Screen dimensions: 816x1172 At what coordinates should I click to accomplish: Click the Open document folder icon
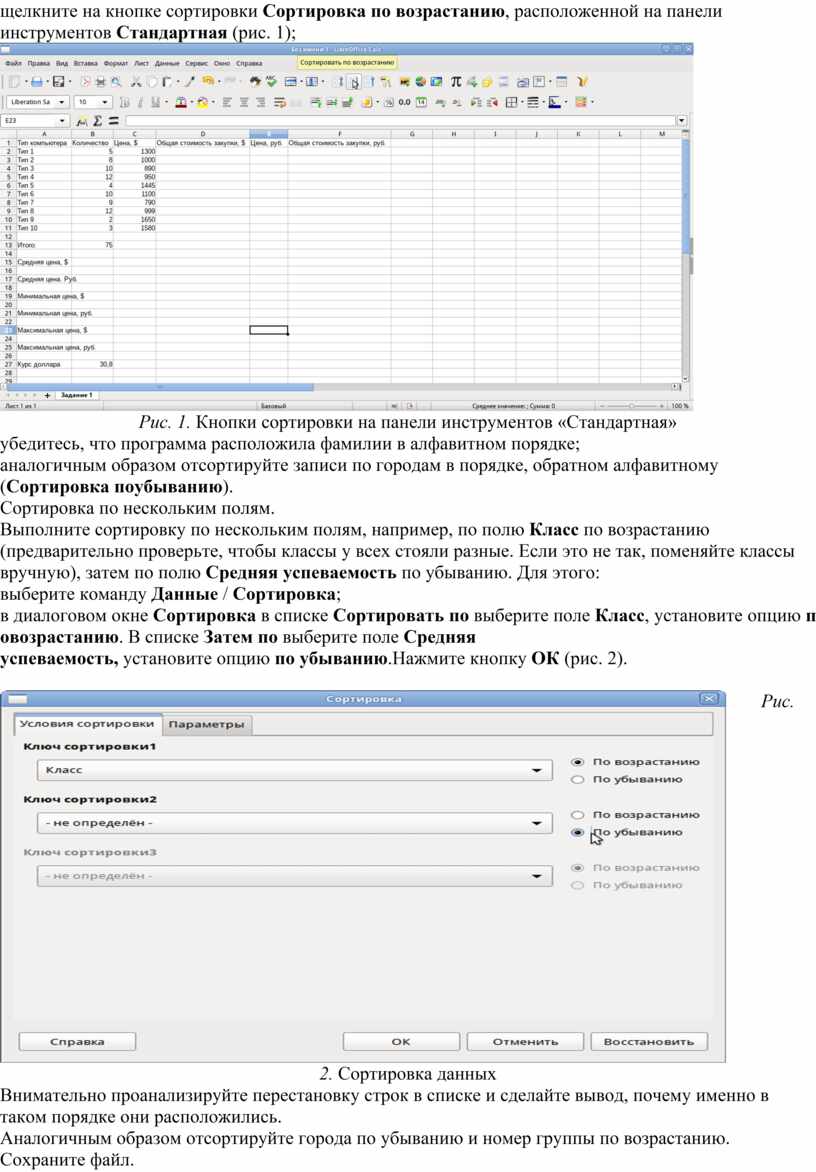(x=36, y=81)
